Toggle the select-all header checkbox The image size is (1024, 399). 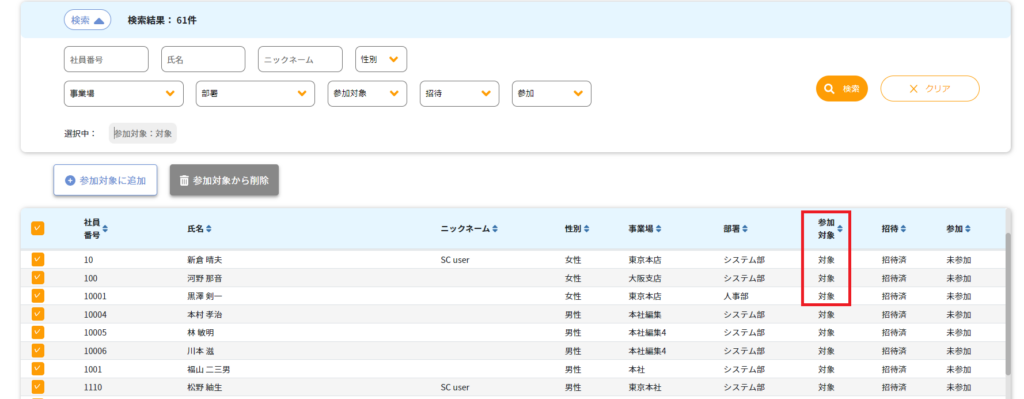(38, 229)
